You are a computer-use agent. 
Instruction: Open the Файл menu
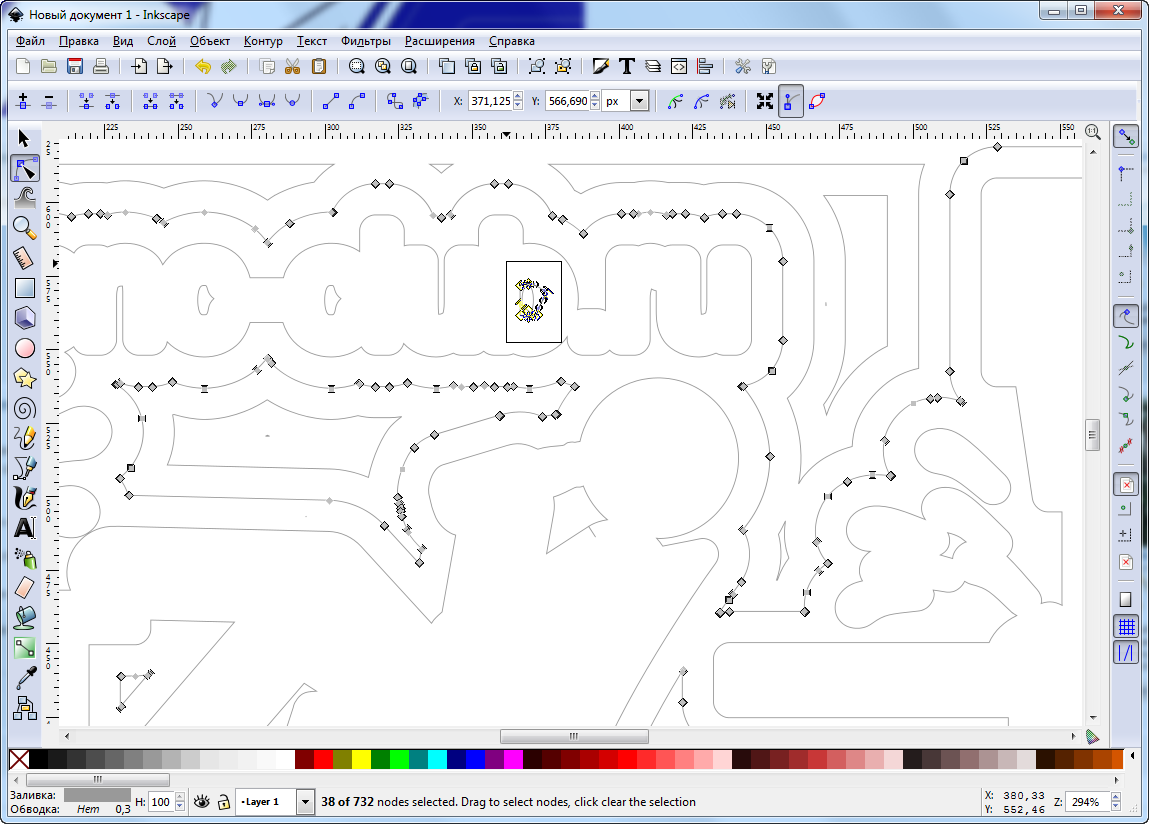click(x=30, y=41)
